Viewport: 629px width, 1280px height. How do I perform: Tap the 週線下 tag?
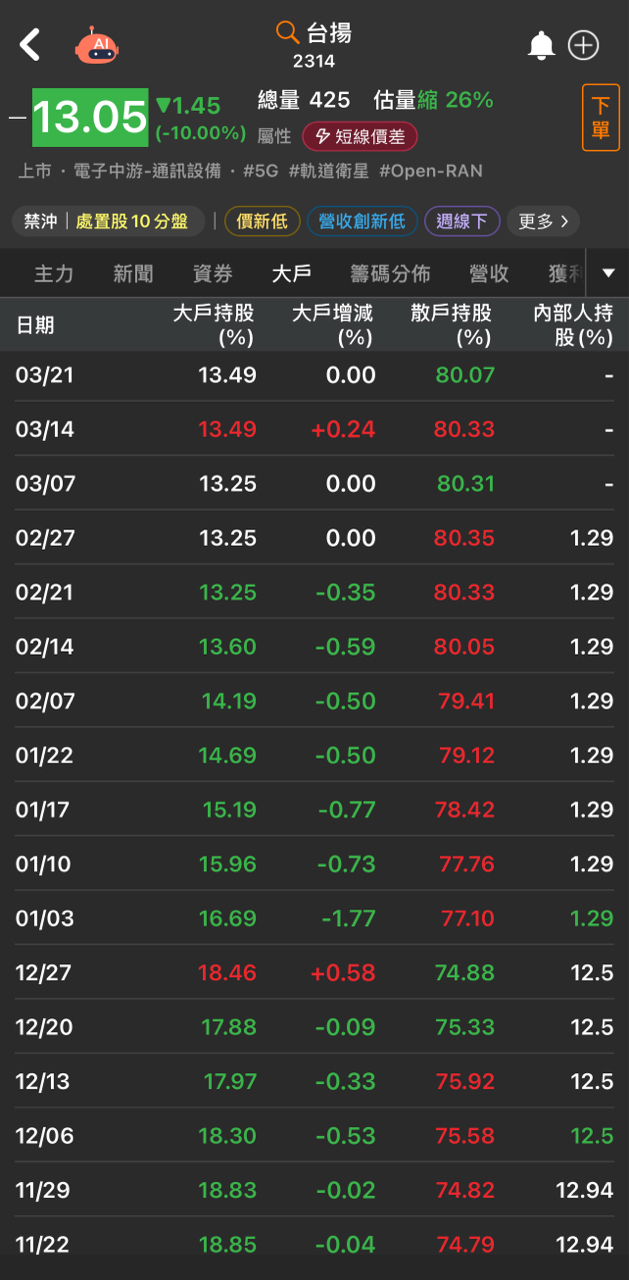tap(462, 221)
